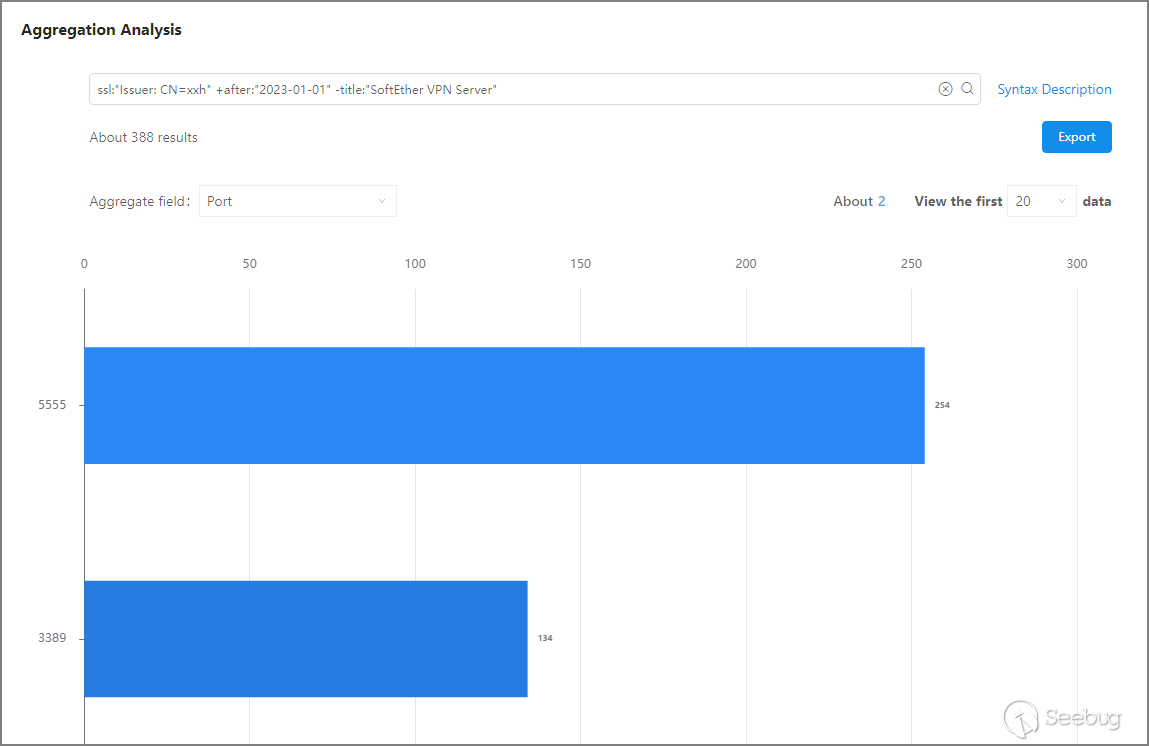Image resolution: width=1149 pixels, height=746 pixels.
Task: Click the About 388 results text
Action: [x=143, y=137]
